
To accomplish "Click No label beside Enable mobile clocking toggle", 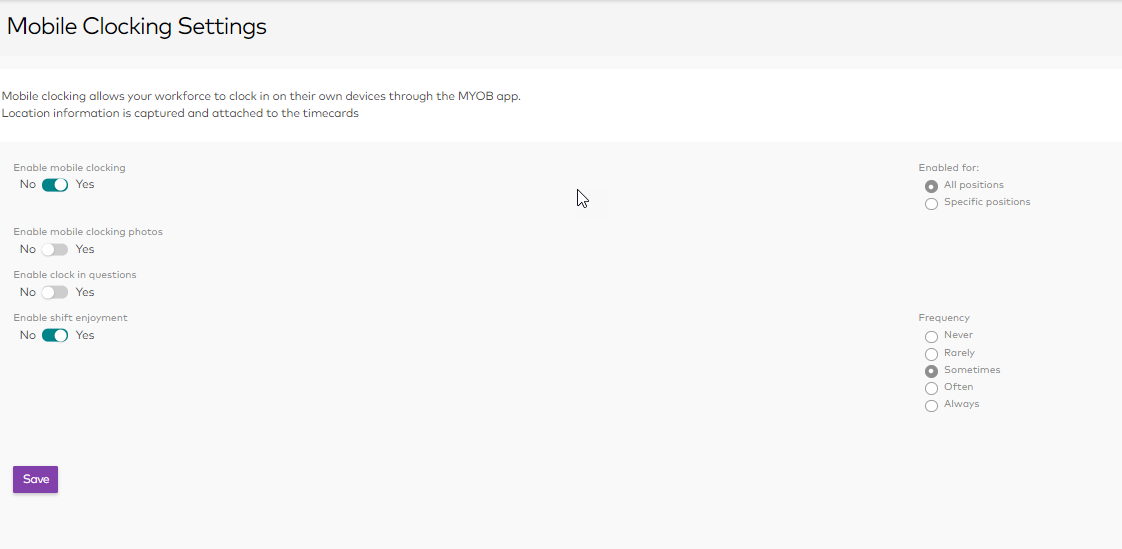I will (x=27, y=185).
